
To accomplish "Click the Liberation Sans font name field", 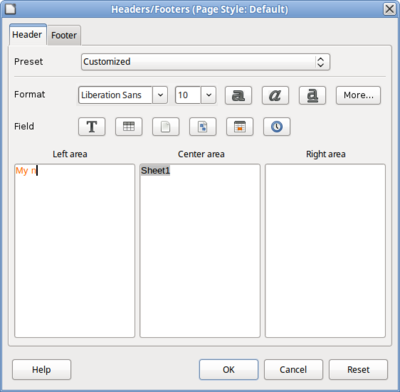I will [115, 95].
